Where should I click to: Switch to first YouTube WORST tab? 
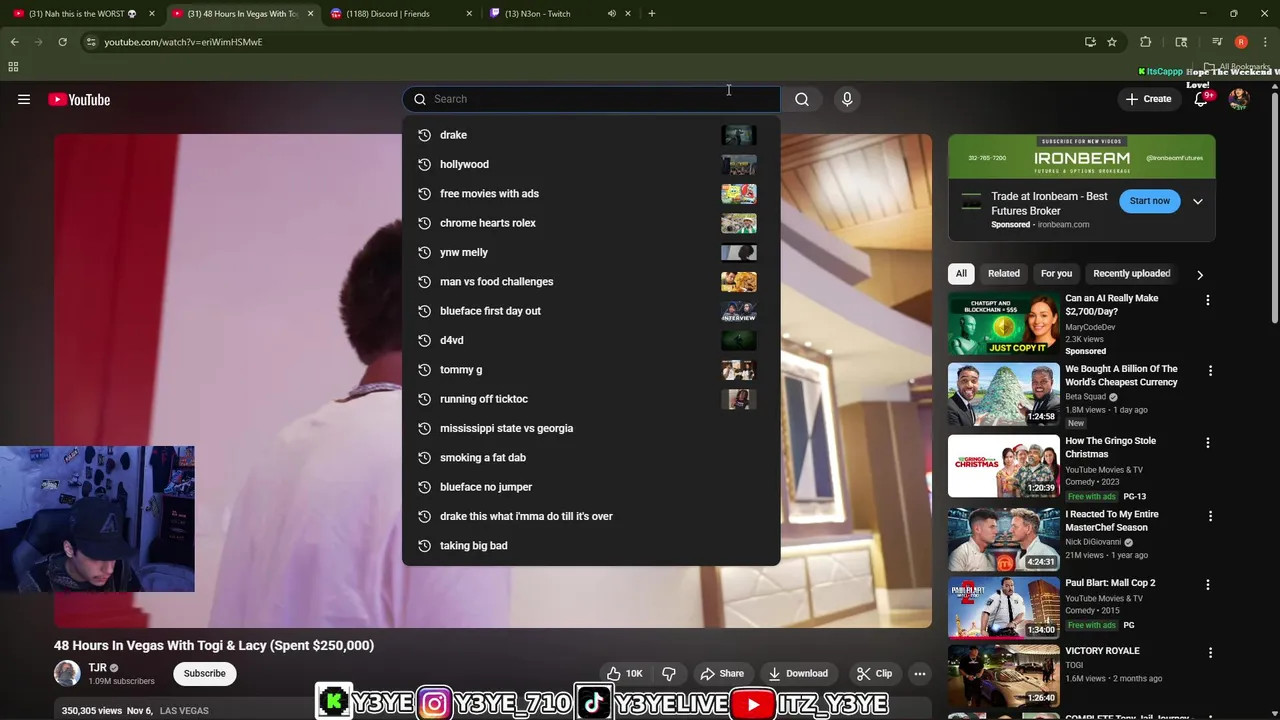82,13
